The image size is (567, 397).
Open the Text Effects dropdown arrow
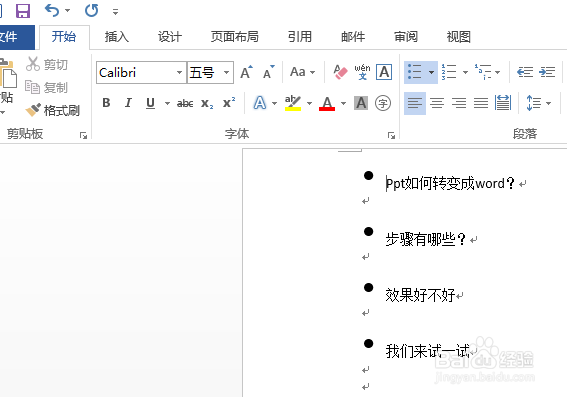point(274,103)
